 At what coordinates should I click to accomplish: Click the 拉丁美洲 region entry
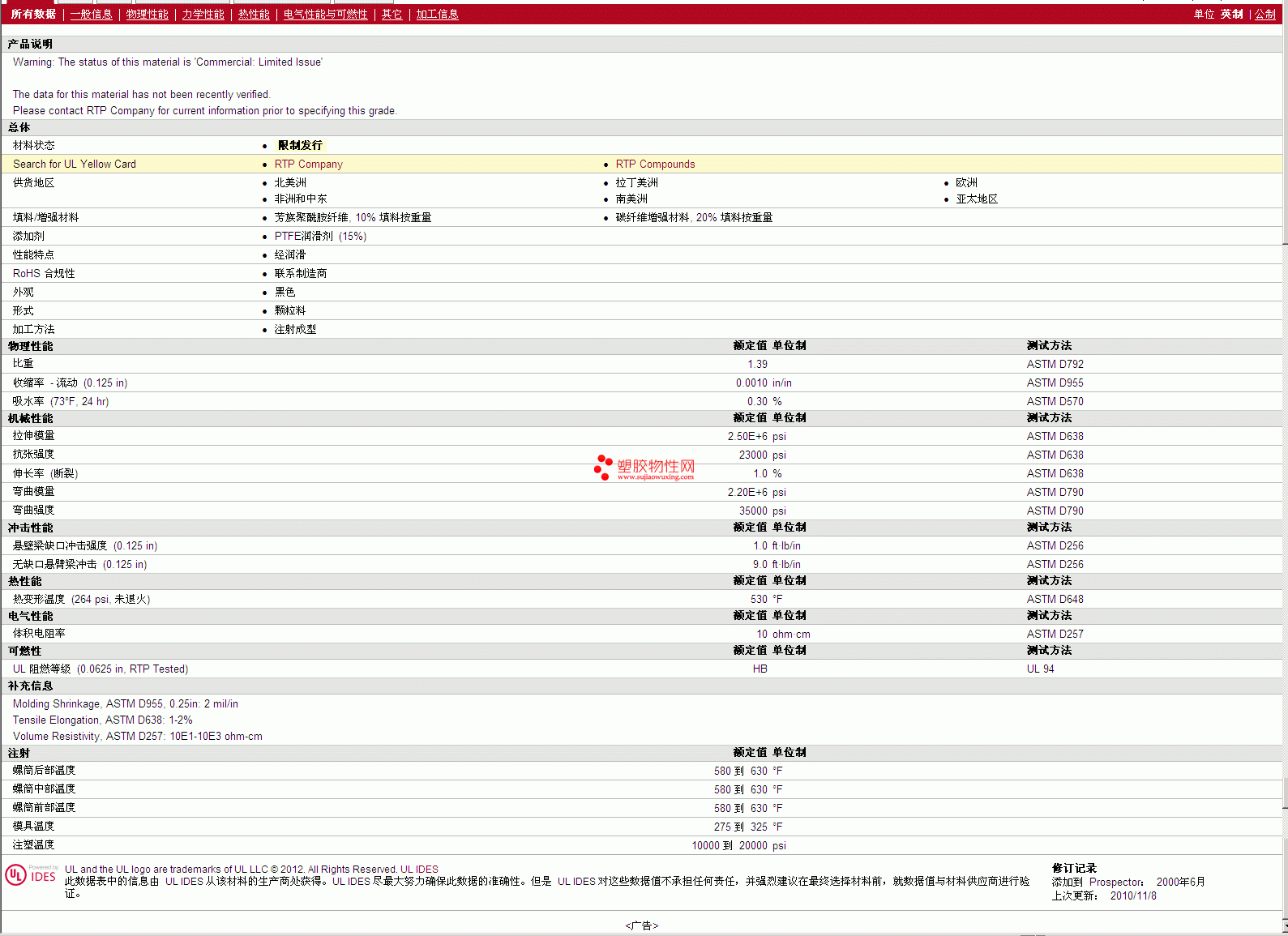point(637,183)
